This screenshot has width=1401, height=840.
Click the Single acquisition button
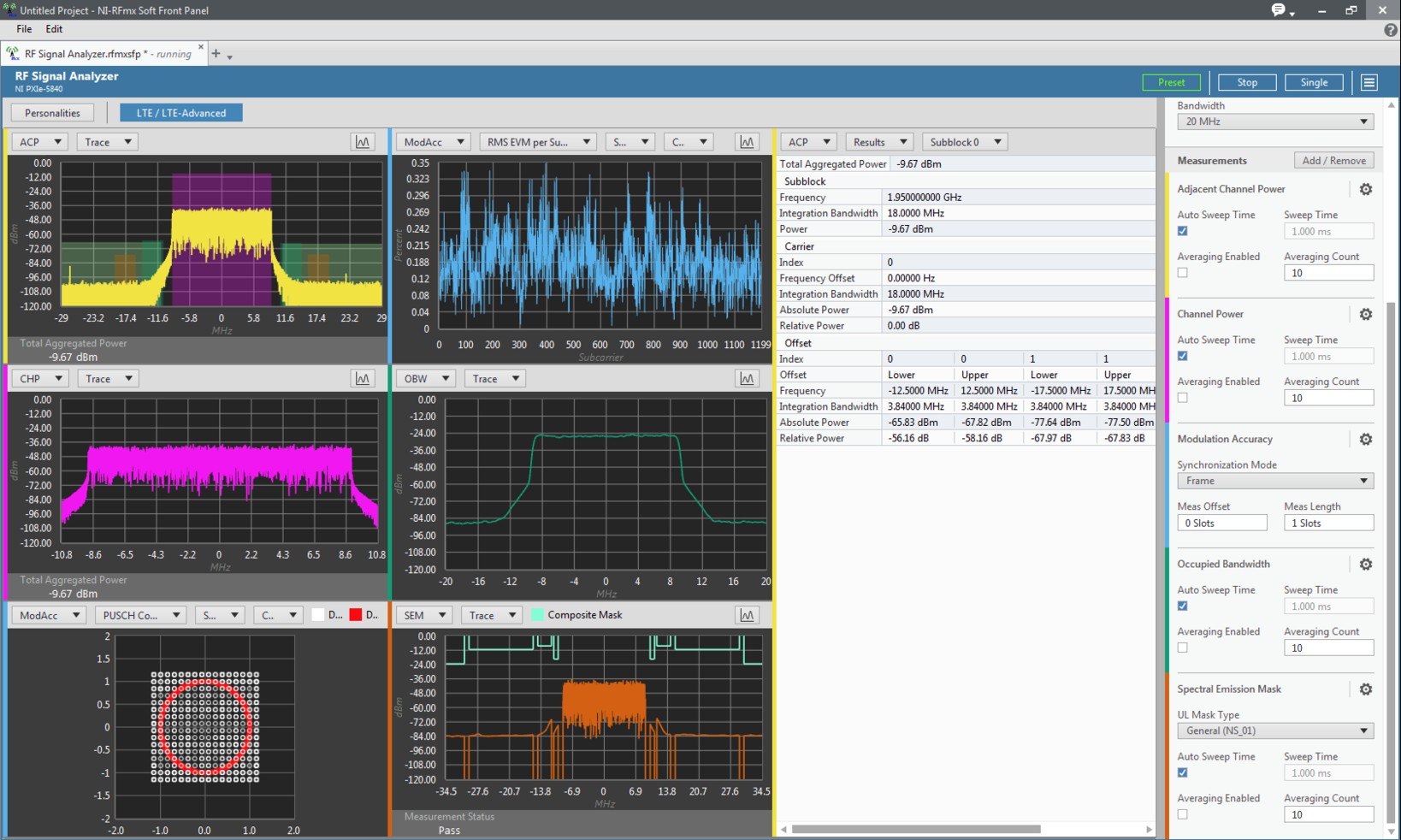click(1314, 82)
